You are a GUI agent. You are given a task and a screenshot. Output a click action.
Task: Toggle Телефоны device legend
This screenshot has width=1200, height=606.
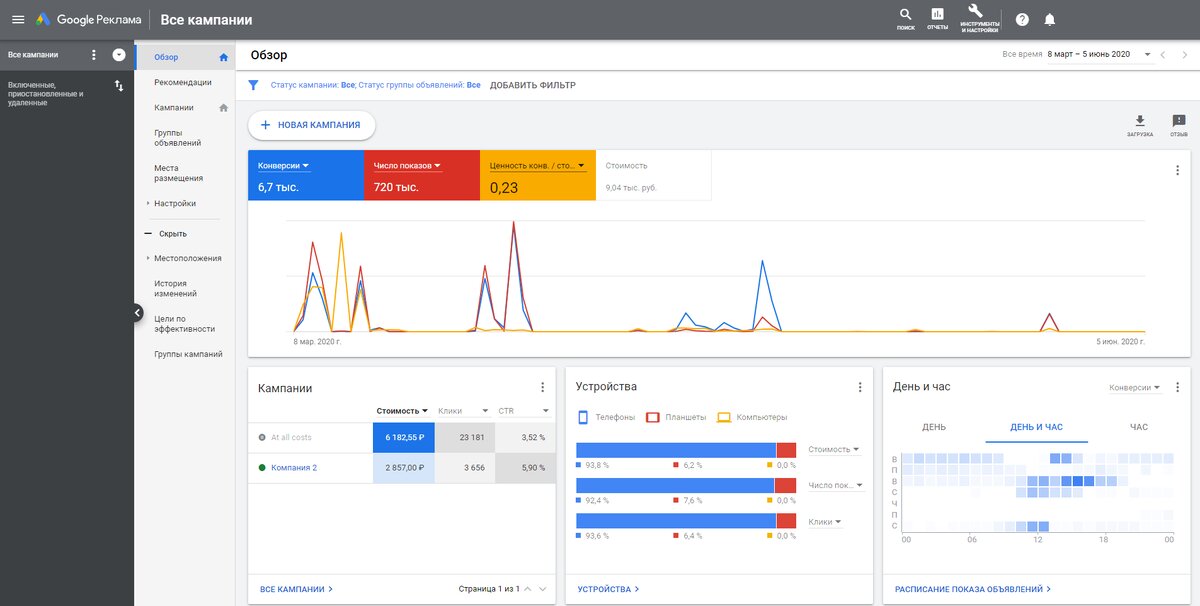click(x=606, y=417)
